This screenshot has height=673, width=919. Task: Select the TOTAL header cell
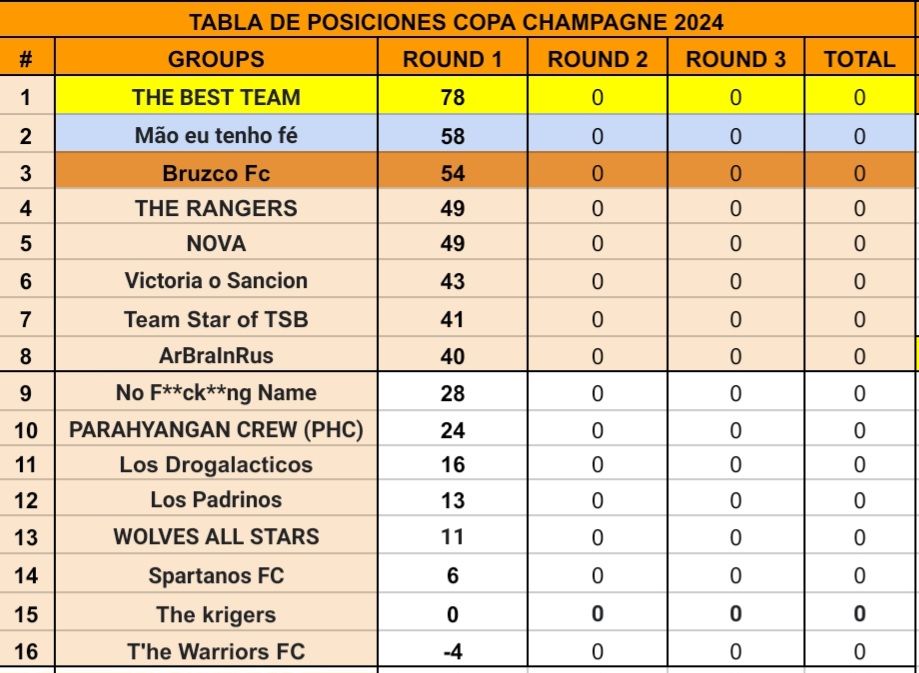click(x=859, y=58)
